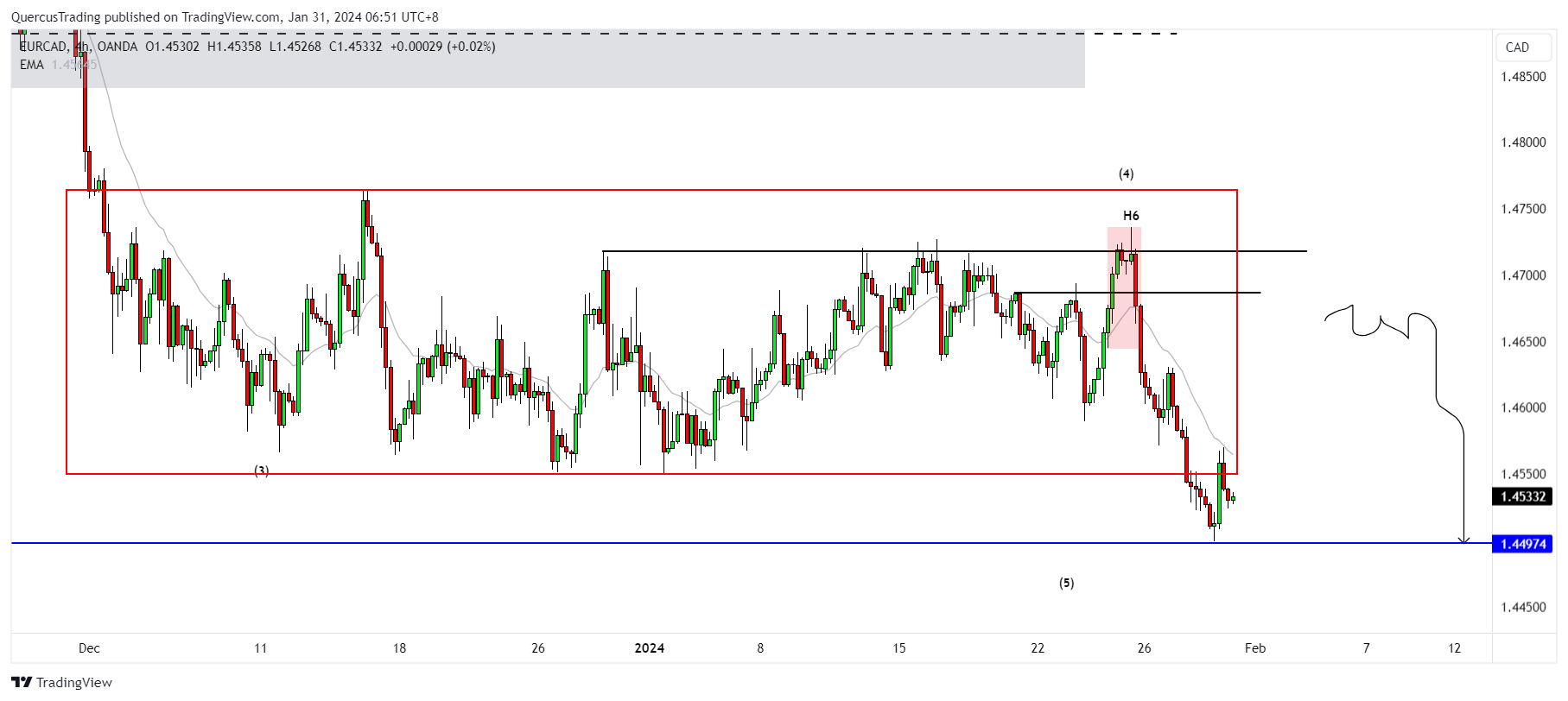
Task: Click the bold 2024 date label
Action: [650, 648]
